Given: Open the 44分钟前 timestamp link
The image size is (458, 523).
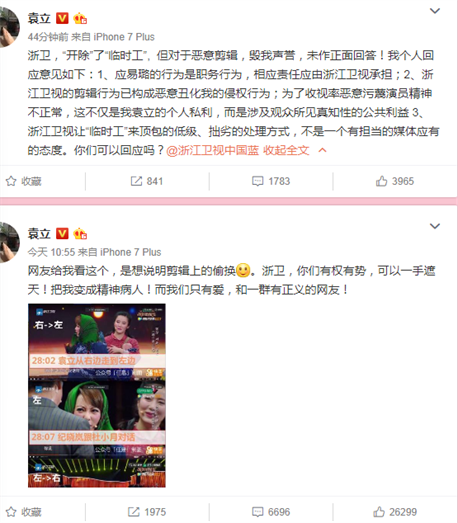Looking at the screenshot, I should (48, 37).
